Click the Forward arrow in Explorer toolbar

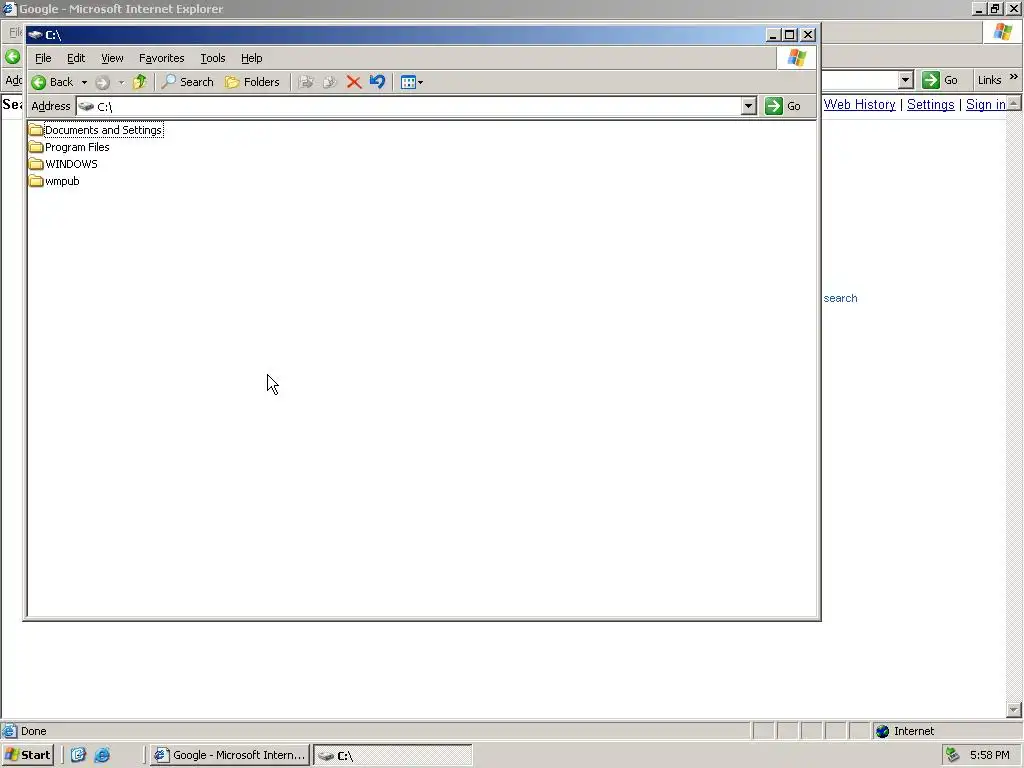[103, 82]
